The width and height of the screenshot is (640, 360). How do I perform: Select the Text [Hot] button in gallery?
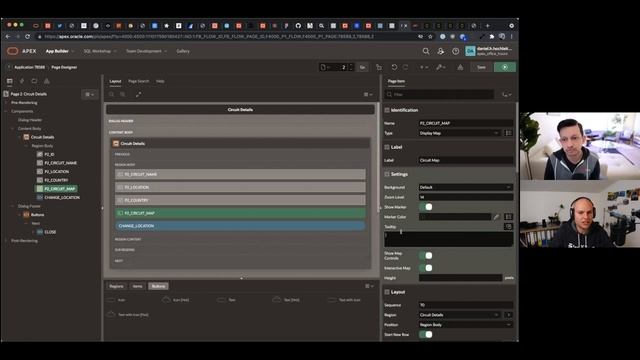pos(286,300)
